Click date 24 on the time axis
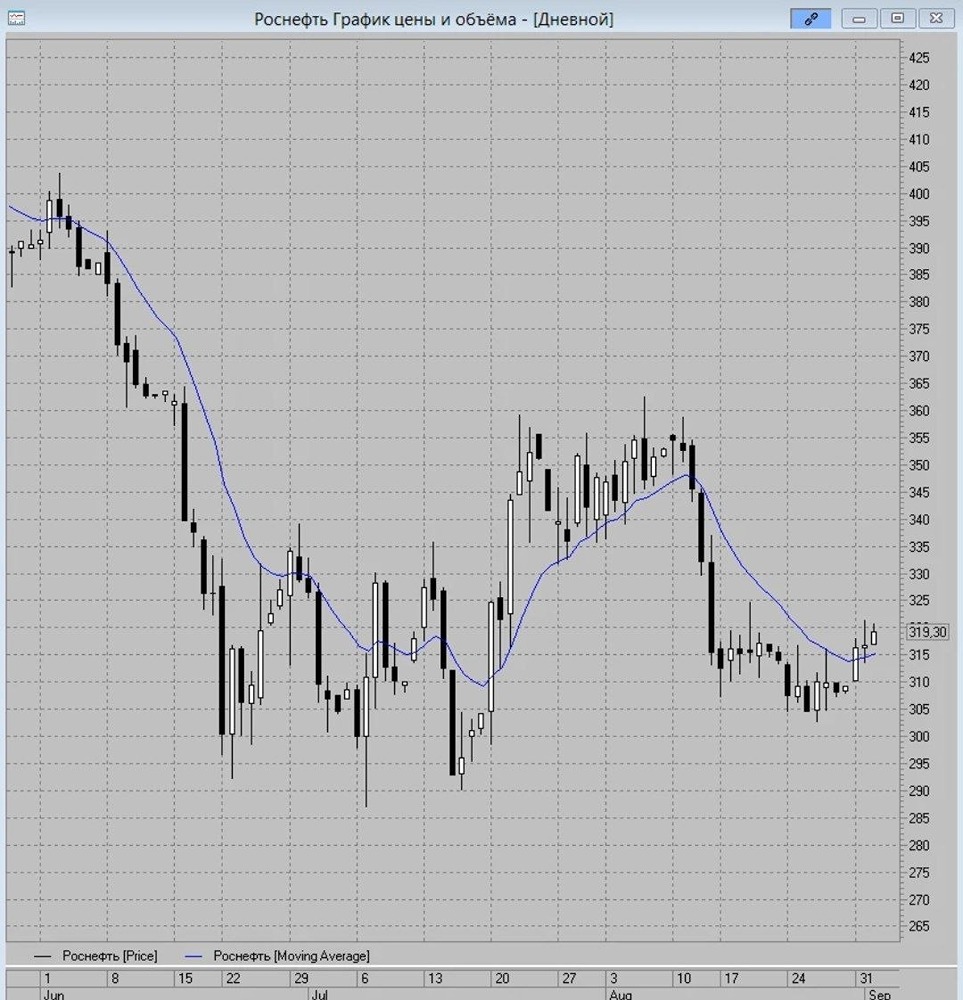Image resolution: width=963 pixels, height=1000 pixels. (798, 978)
